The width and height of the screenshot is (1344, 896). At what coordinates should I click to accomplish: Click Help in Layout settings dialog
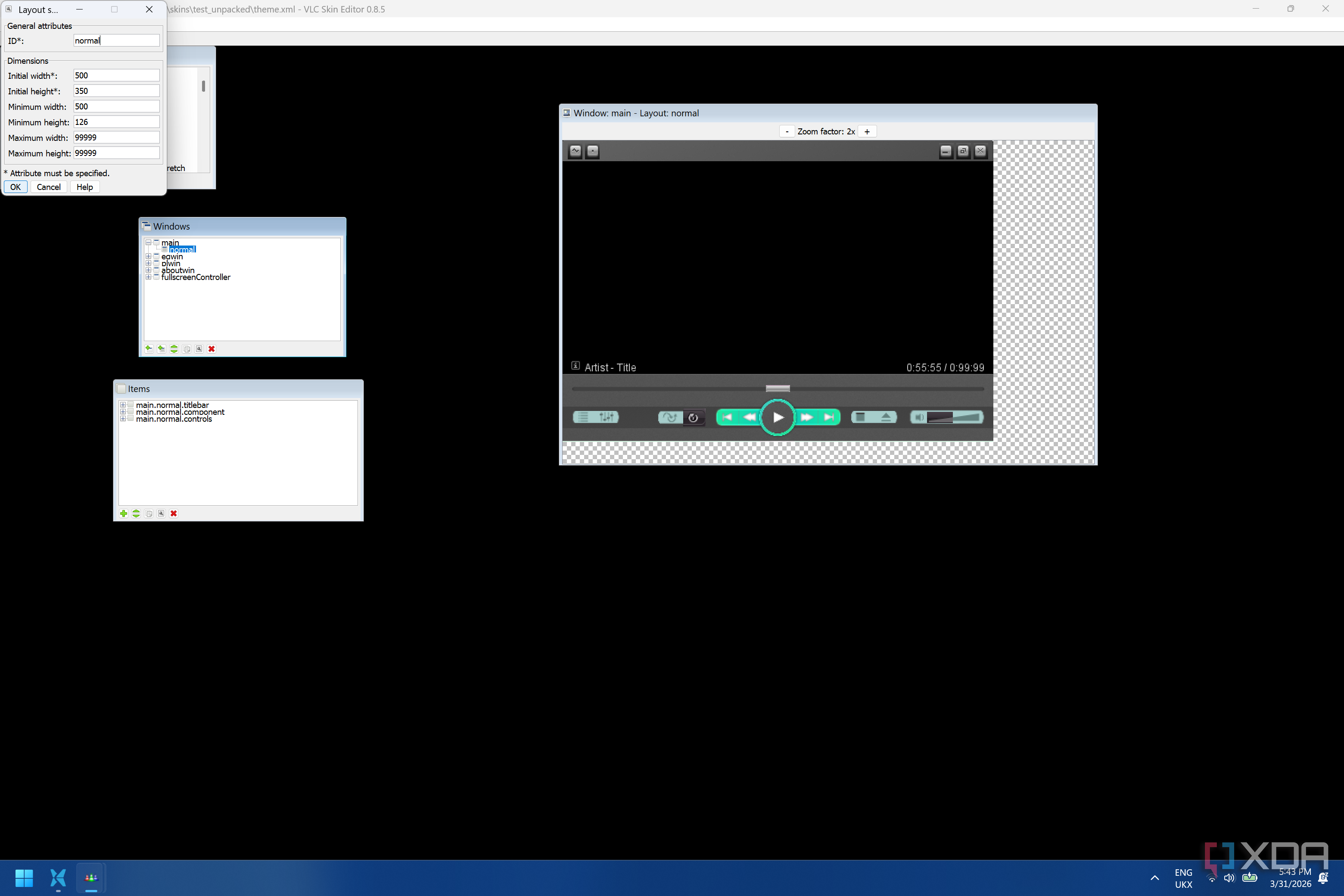click(84, 187)
